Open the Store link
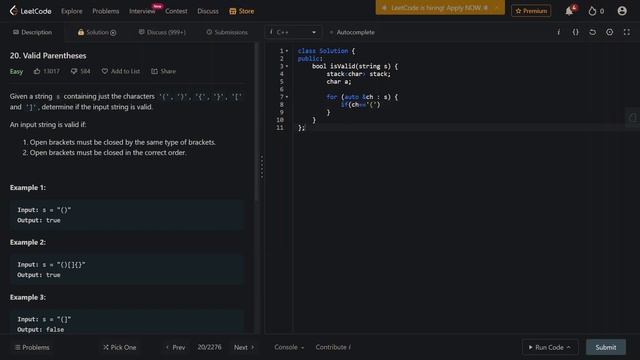The width and height of the screenshot is (640, 360). click(x=242, y=11)
